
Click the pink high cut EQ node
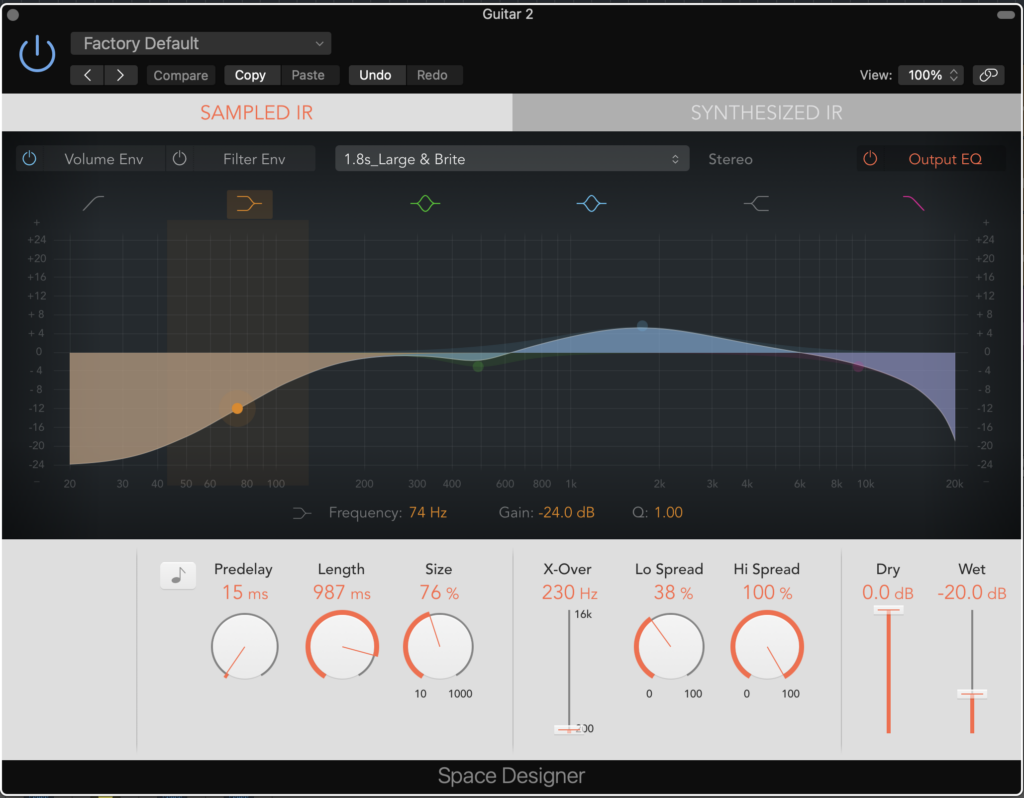click(858, 367)
